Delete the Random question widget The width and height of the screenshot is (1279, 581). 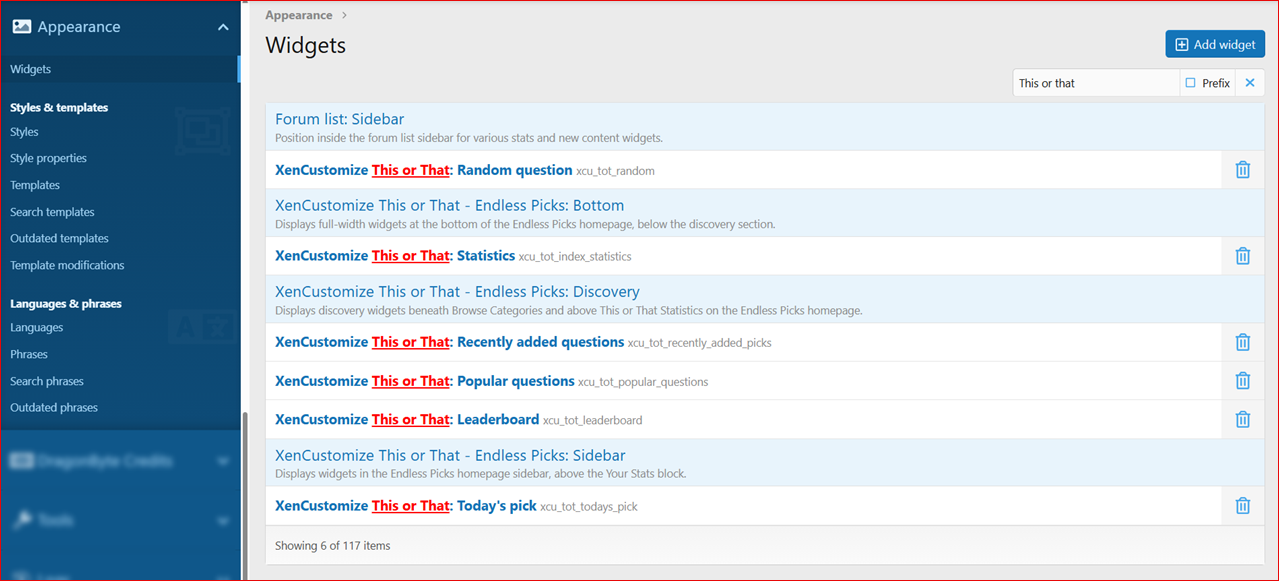pyautogui.click(x=1242, y=170)
